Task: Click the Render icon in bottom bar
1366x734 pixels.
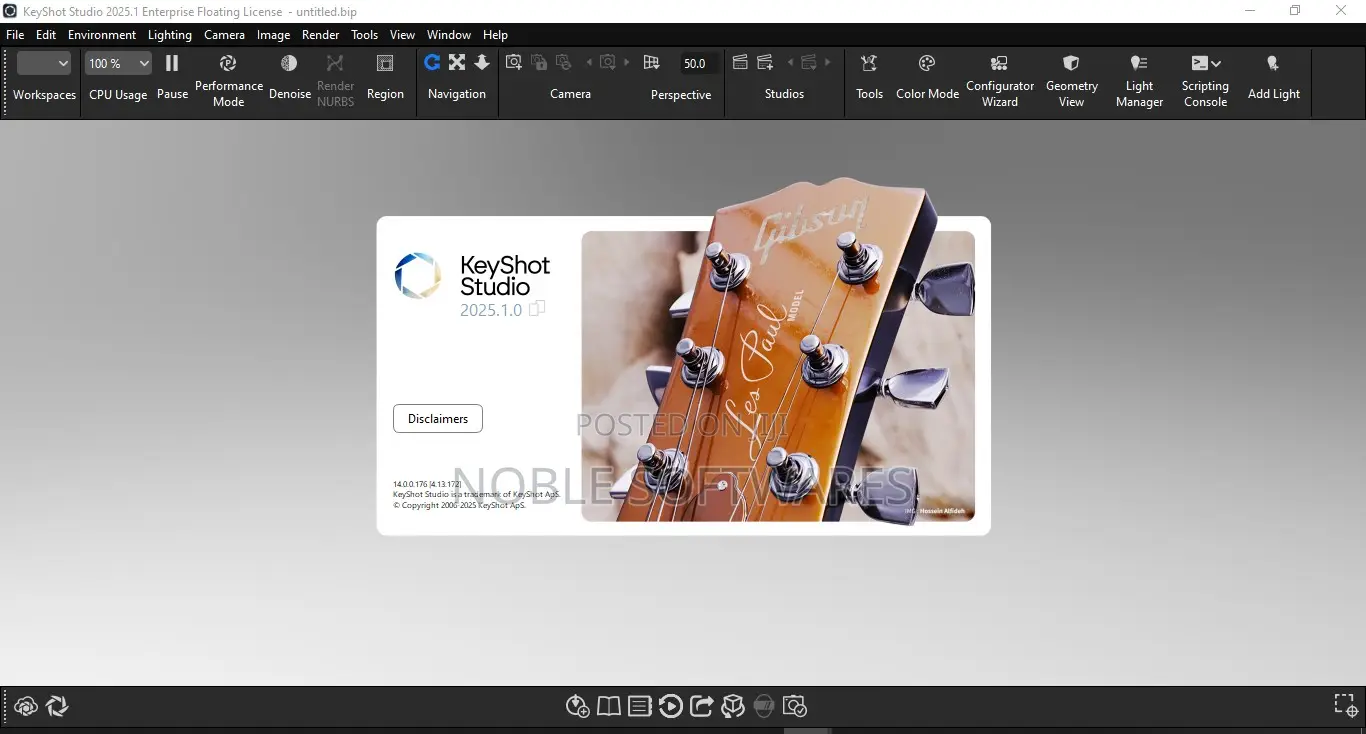Action: [764, 707]
